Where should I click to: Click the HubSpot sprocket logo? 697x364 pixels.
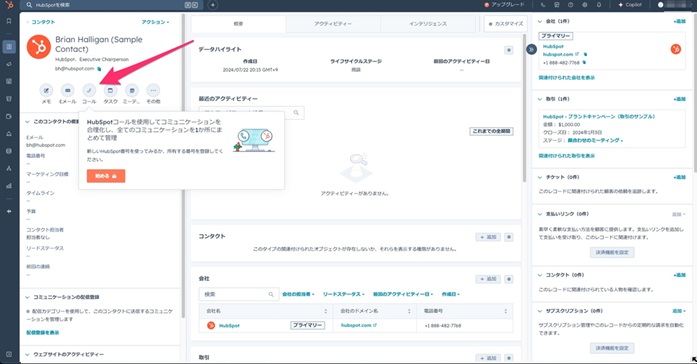(x=9, y=5)
